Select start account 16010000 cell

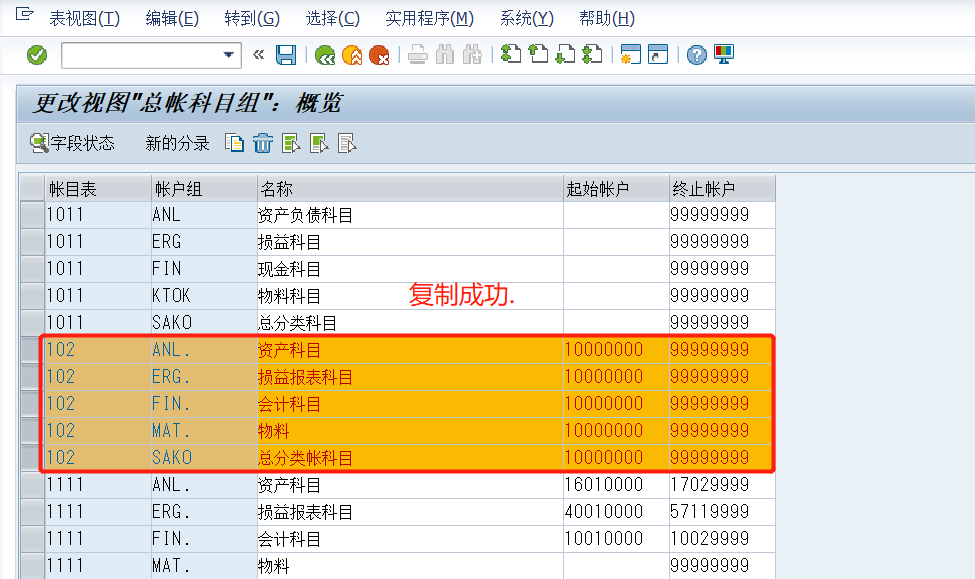pyautogui.click(x=616, y=485)
